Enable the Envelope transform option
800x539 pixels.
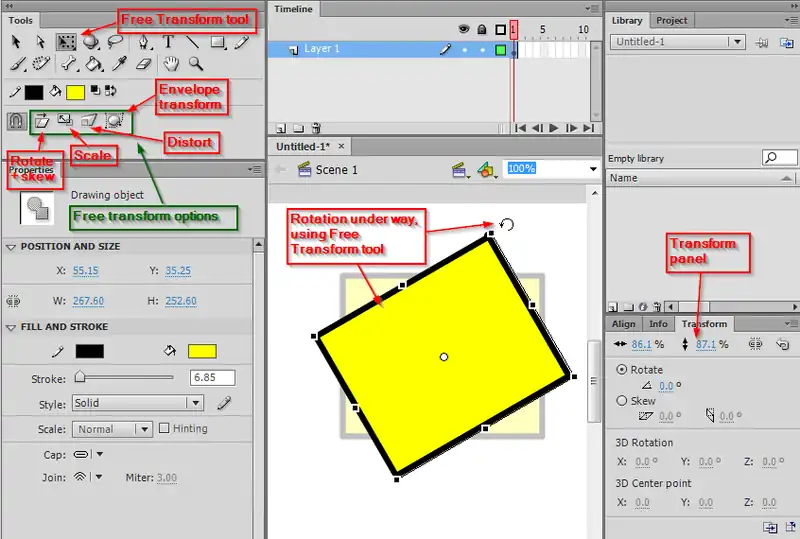pyautogui.click(x=115, y=121)
